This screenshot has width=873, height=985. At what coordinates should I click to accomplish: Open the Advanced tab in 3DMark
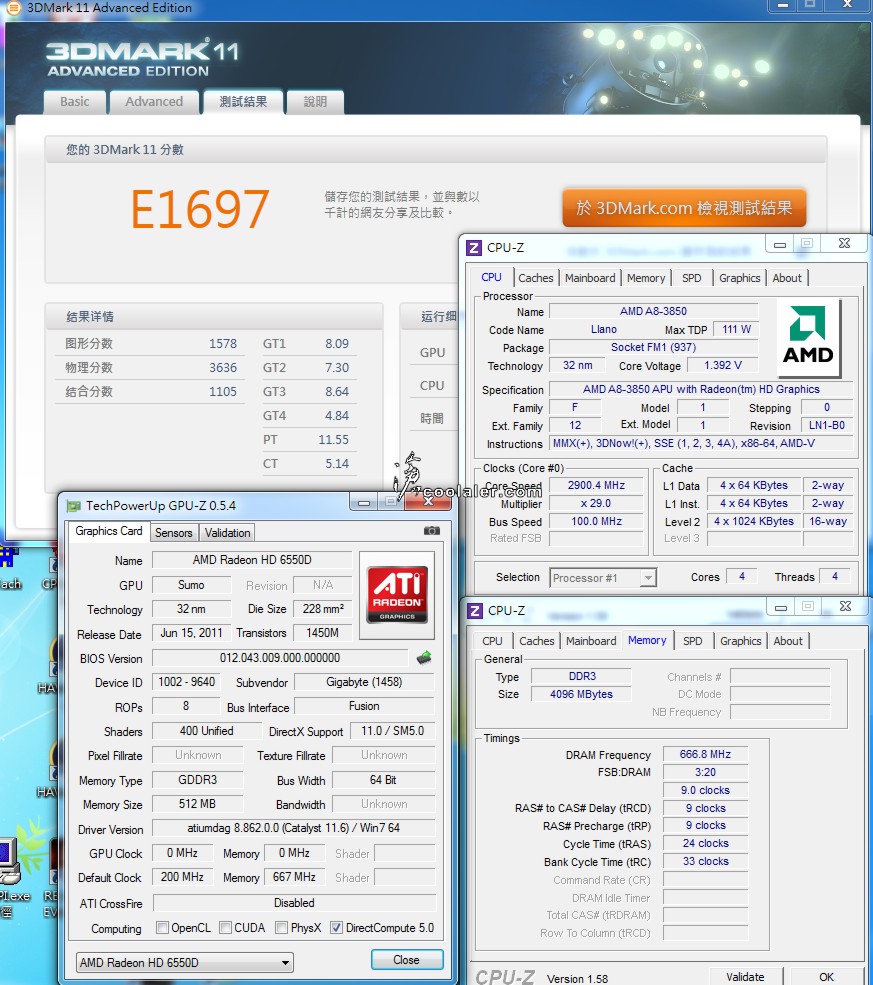coord(154,102)
